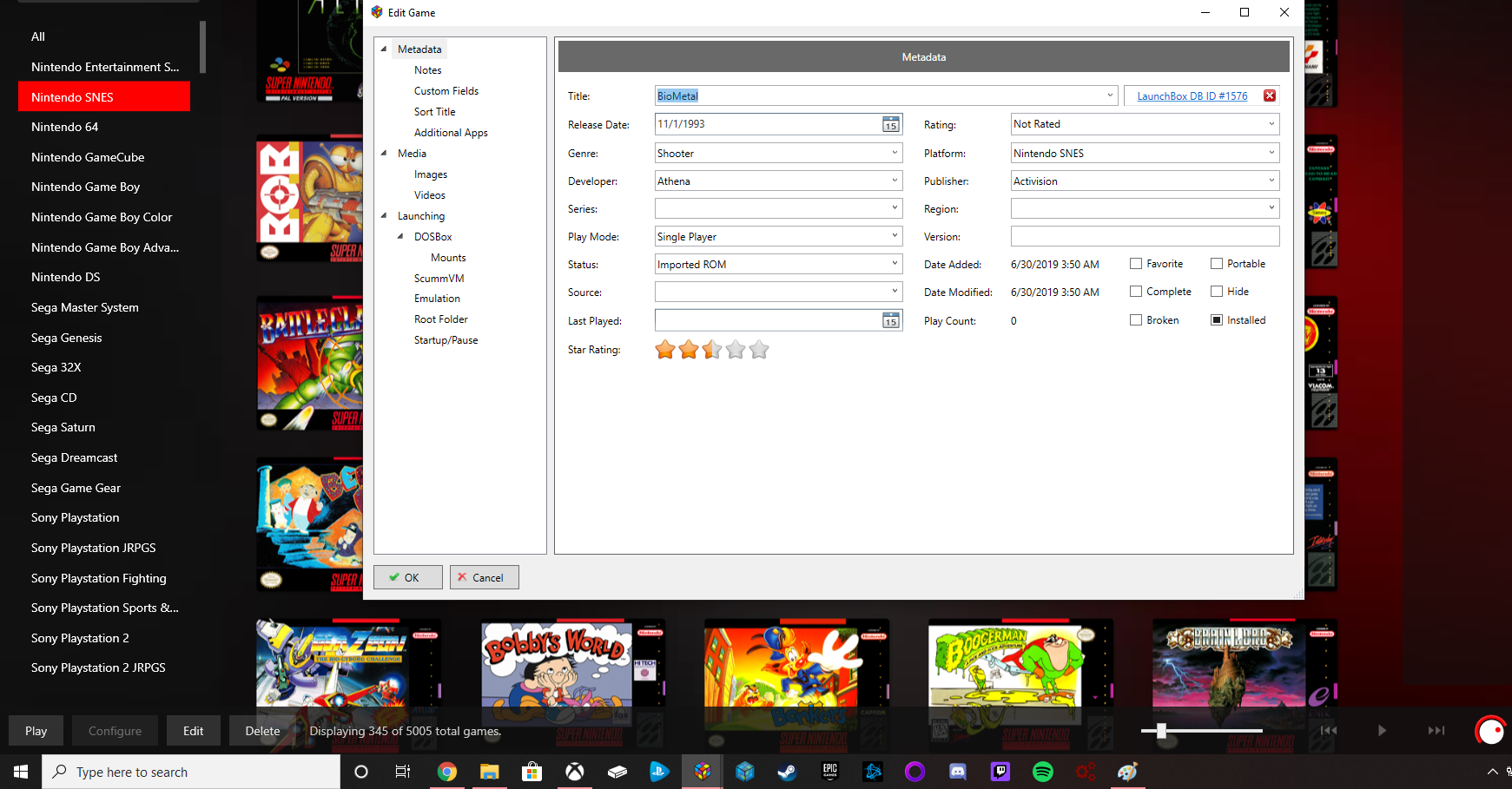Enable the Favorite checkbox

click(x=1136, y=264)
